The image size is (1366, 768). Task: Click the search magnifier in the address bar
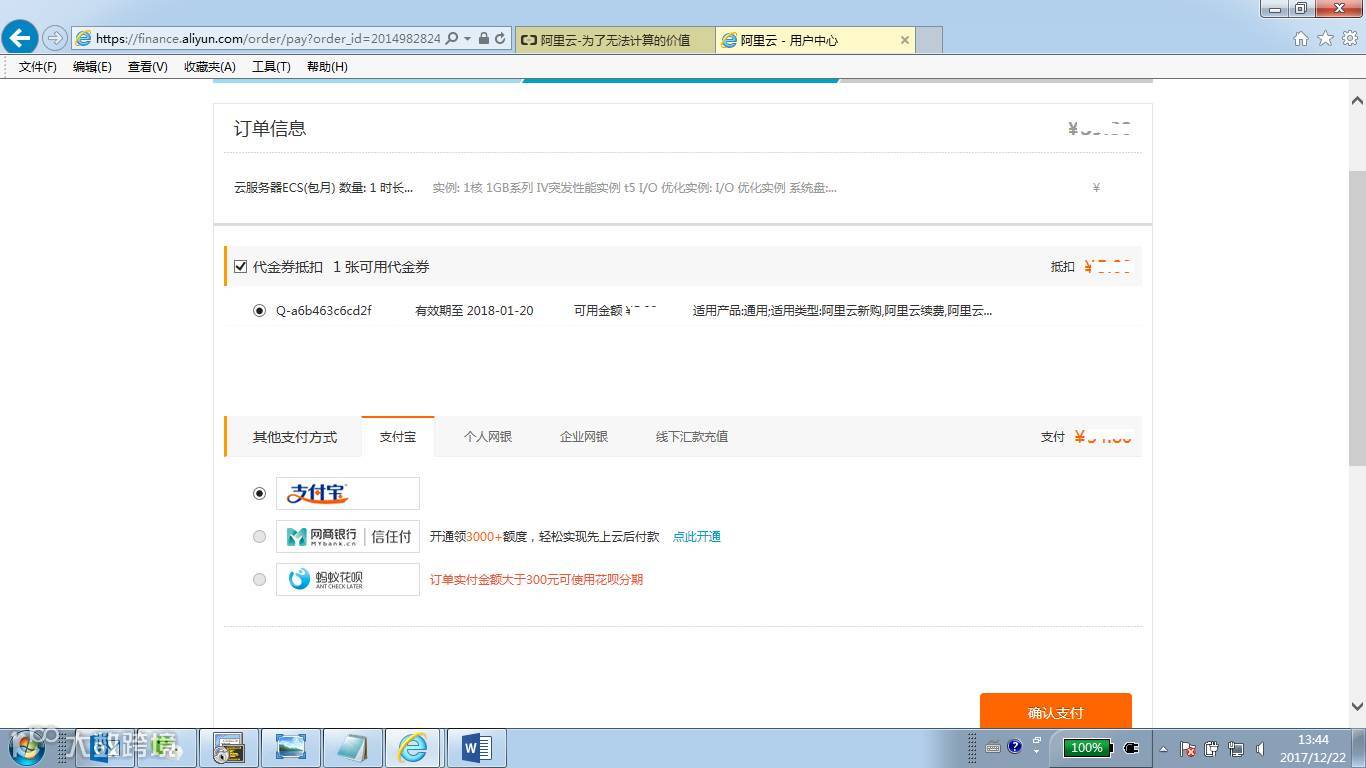(x=451, y=39)
